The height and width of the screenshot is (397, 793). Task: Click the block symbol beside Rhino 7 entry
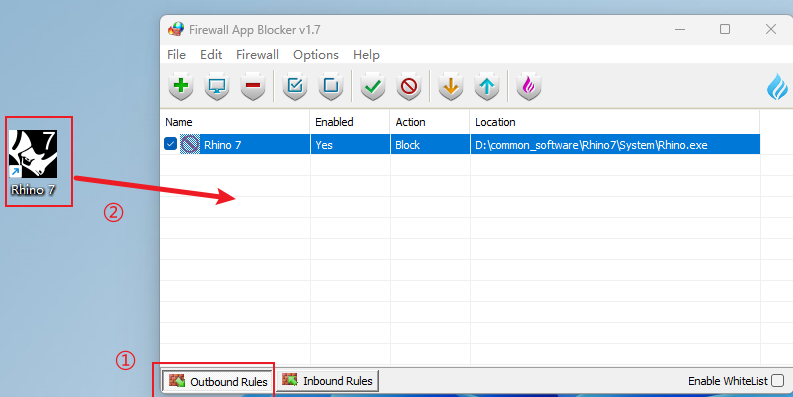click(x=190, y=145)
